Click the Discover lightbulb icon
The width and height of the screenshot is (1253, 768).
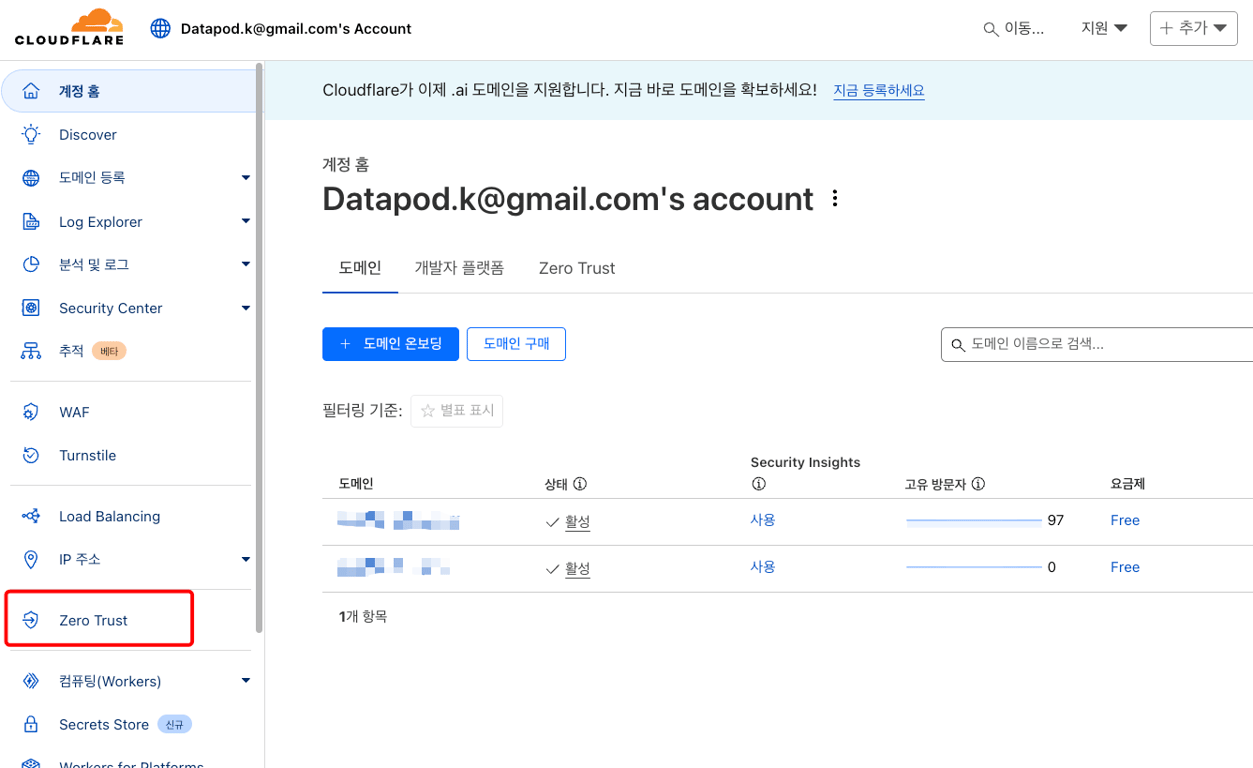click(31, 134)
